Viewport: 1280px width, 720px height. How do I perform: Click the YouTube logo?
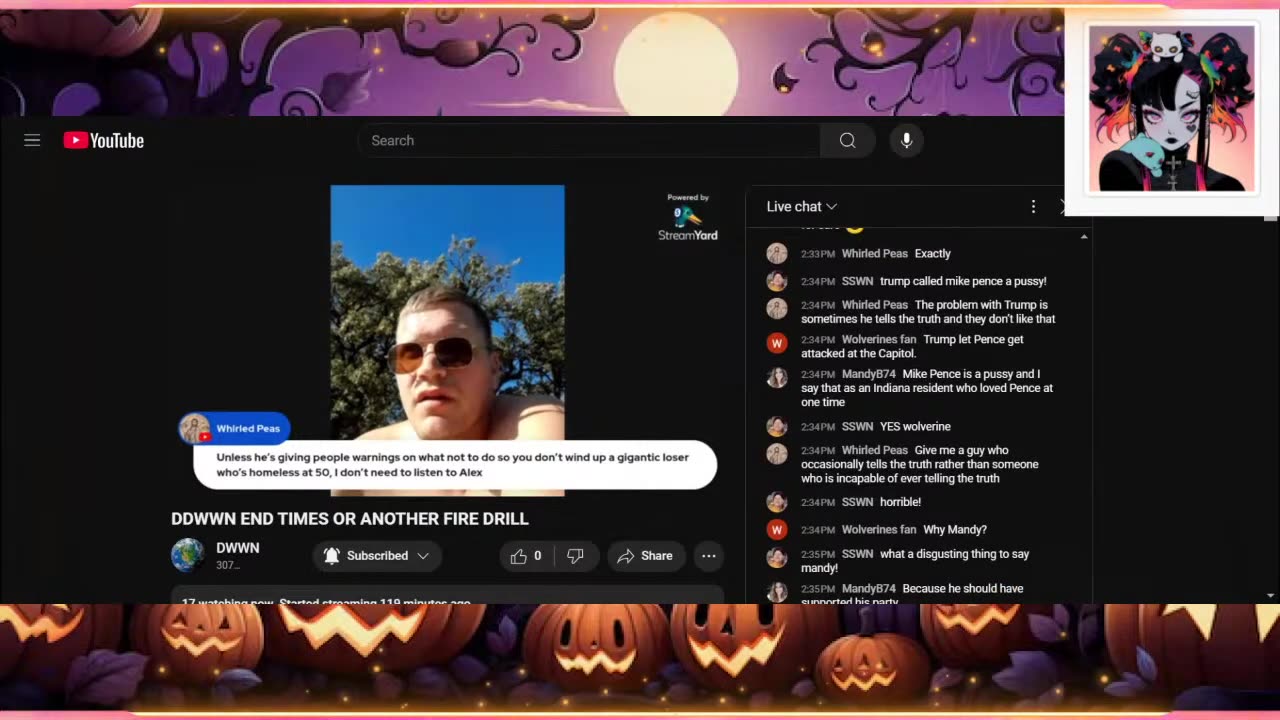pyautogui.click(x=104, y=141)
